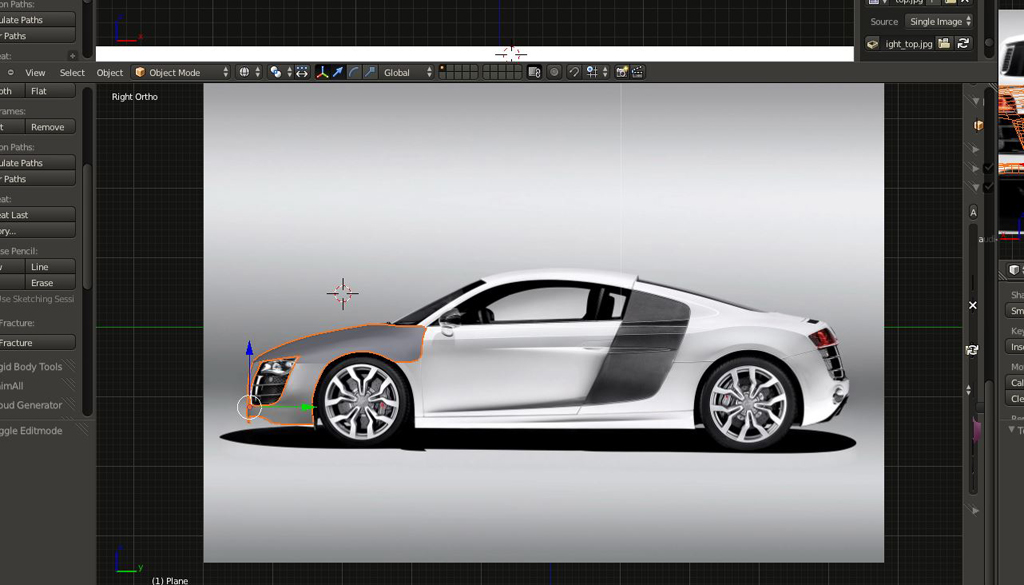Select the translate manipulator arrow icon
This screenshot has height=585, width=1024.
coord(338,72)
